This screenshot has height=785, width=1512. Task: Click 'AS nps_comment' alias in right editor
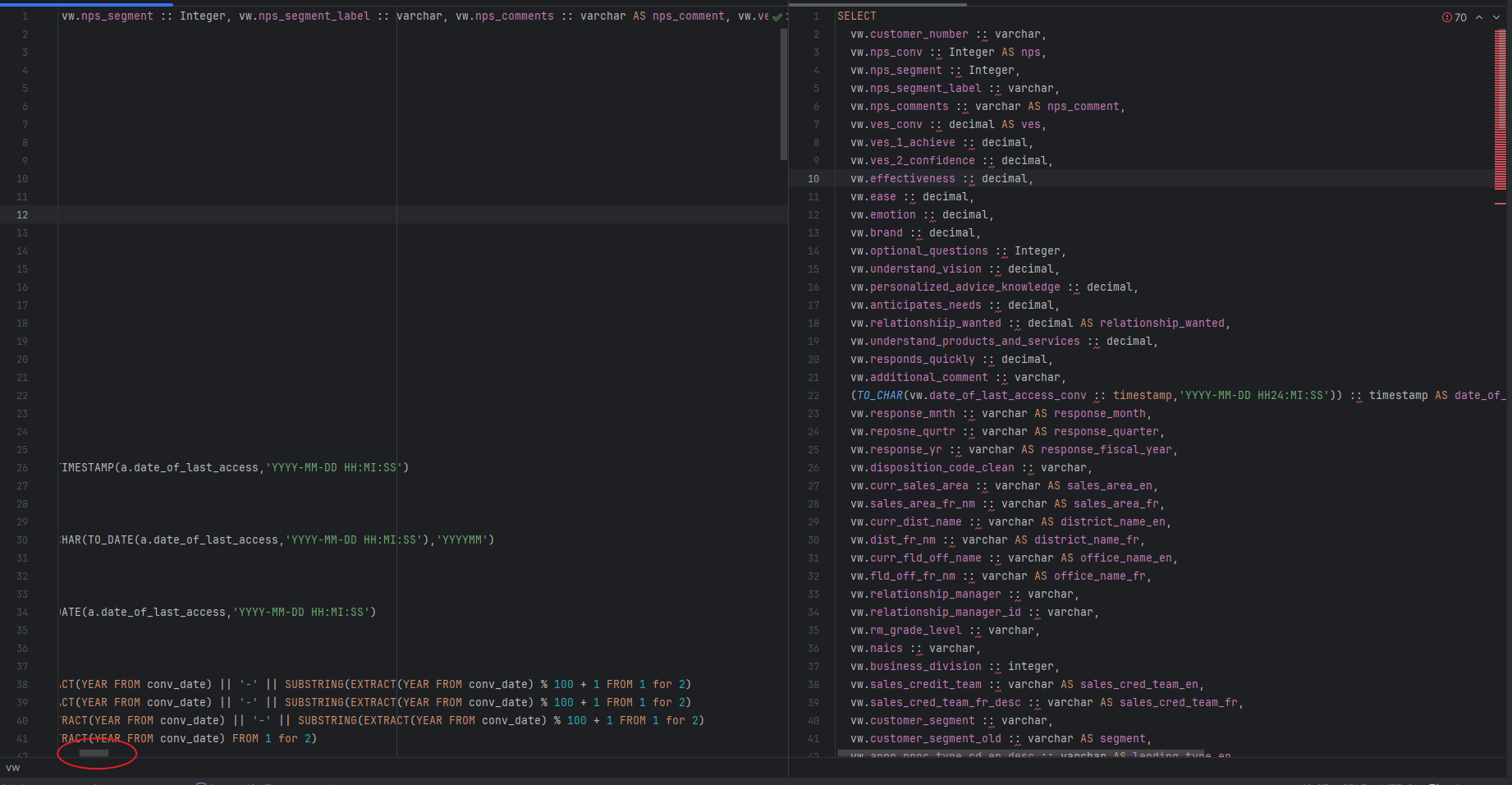[x=1074, y=107]
